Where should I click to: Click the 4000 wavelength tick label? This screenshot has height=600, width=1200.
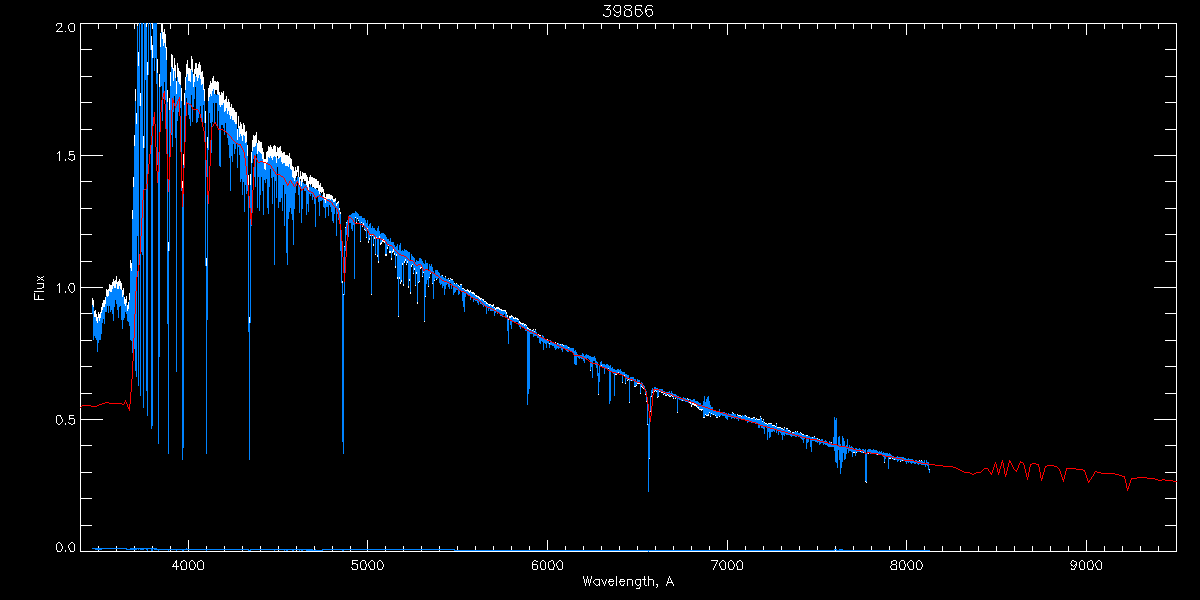click(x=187, y=565)
